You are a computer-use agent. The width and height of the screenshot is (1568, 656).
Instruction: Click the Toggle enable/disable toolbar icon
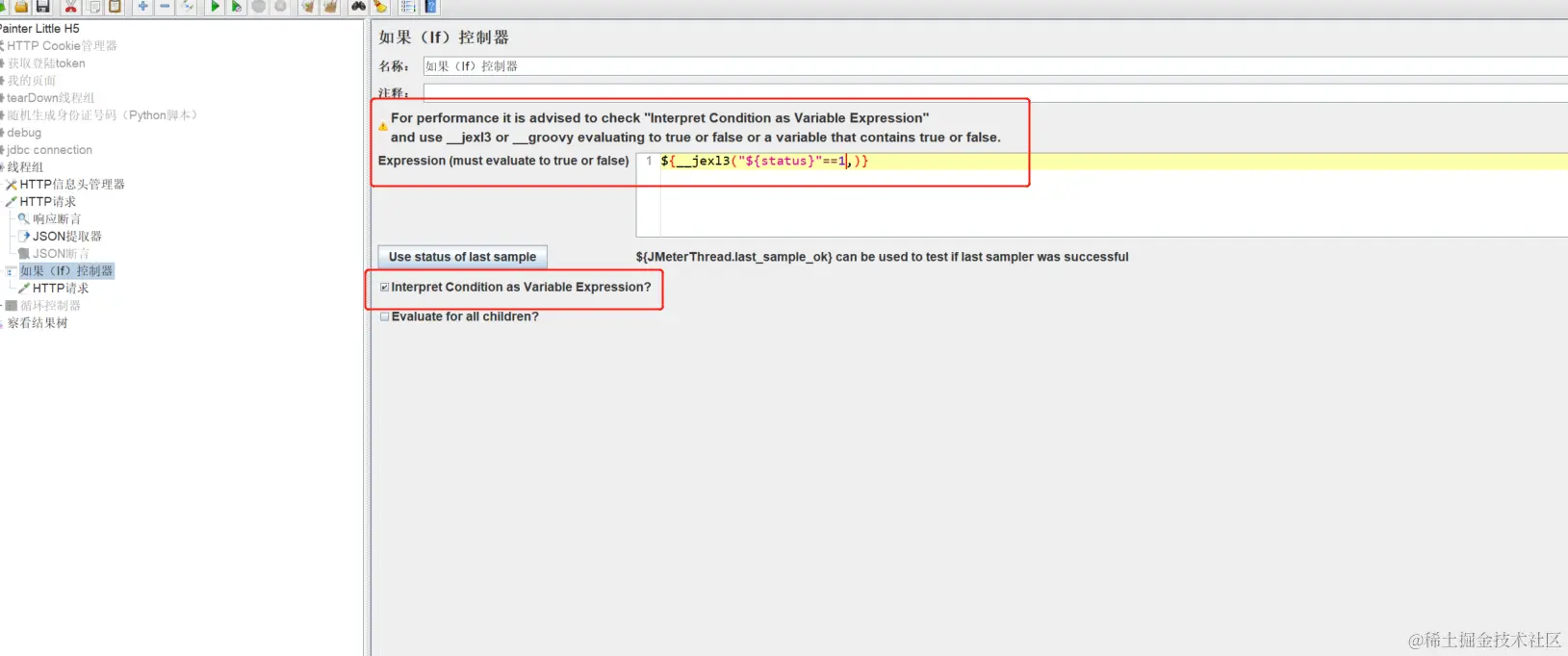pos(189,6)
